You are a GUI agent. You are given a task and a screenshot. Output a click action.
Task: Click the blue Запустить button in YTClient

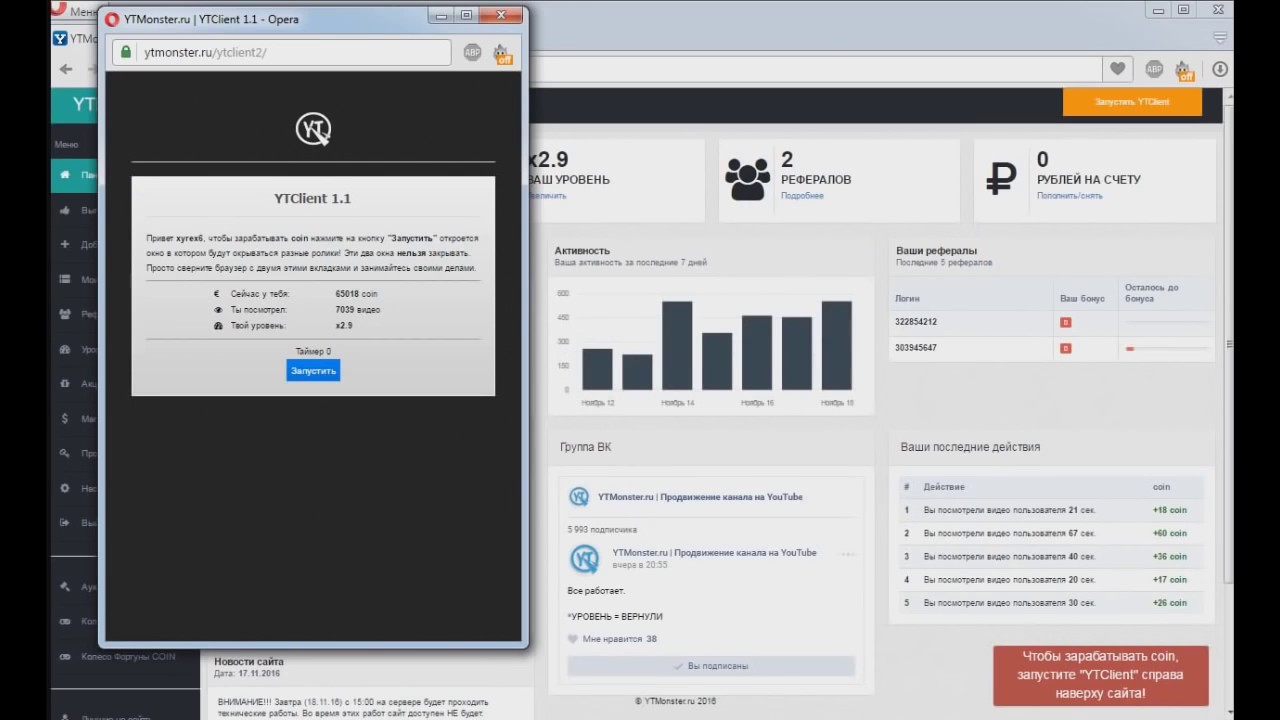[x=313, y=370]
